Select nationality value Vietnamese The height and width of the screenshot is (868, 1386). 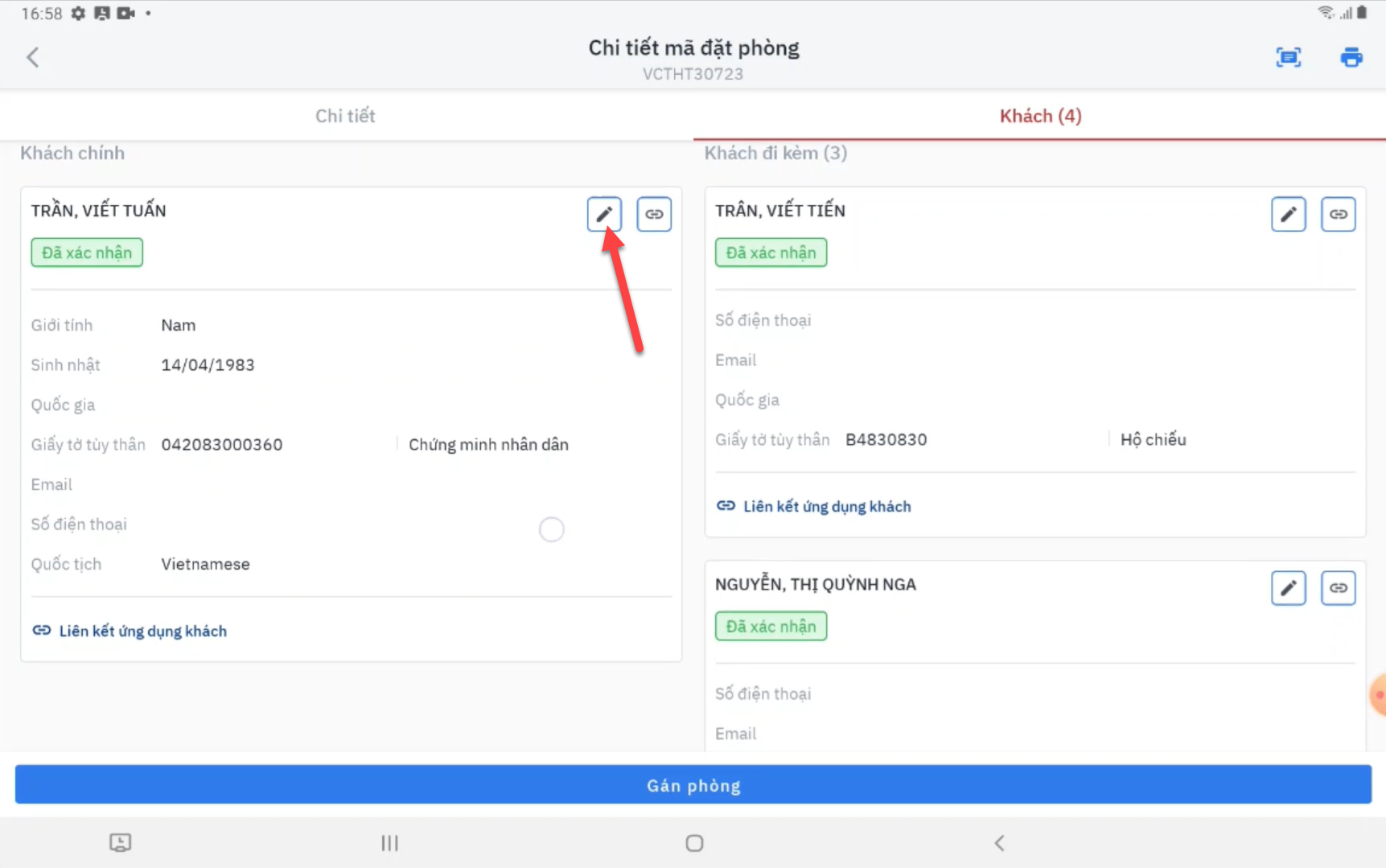pos(205,565)
